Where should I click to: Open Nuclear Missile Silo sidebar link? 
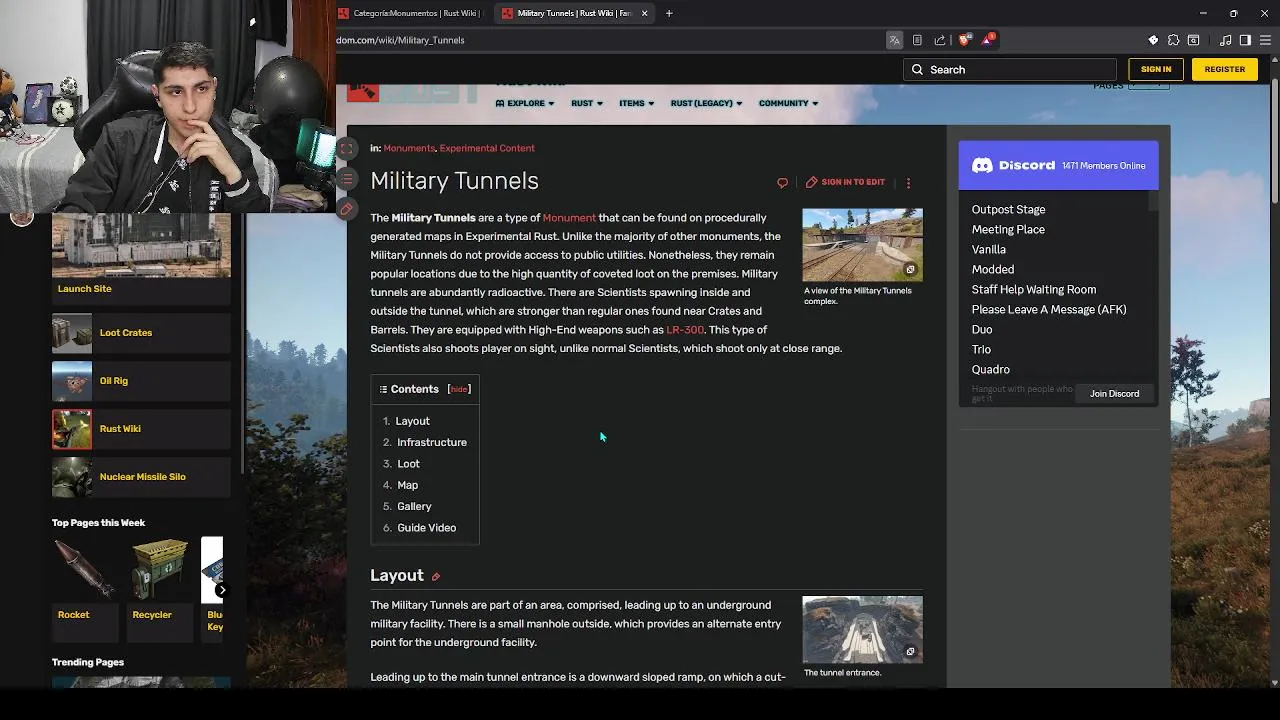click(x=143, y=477)
